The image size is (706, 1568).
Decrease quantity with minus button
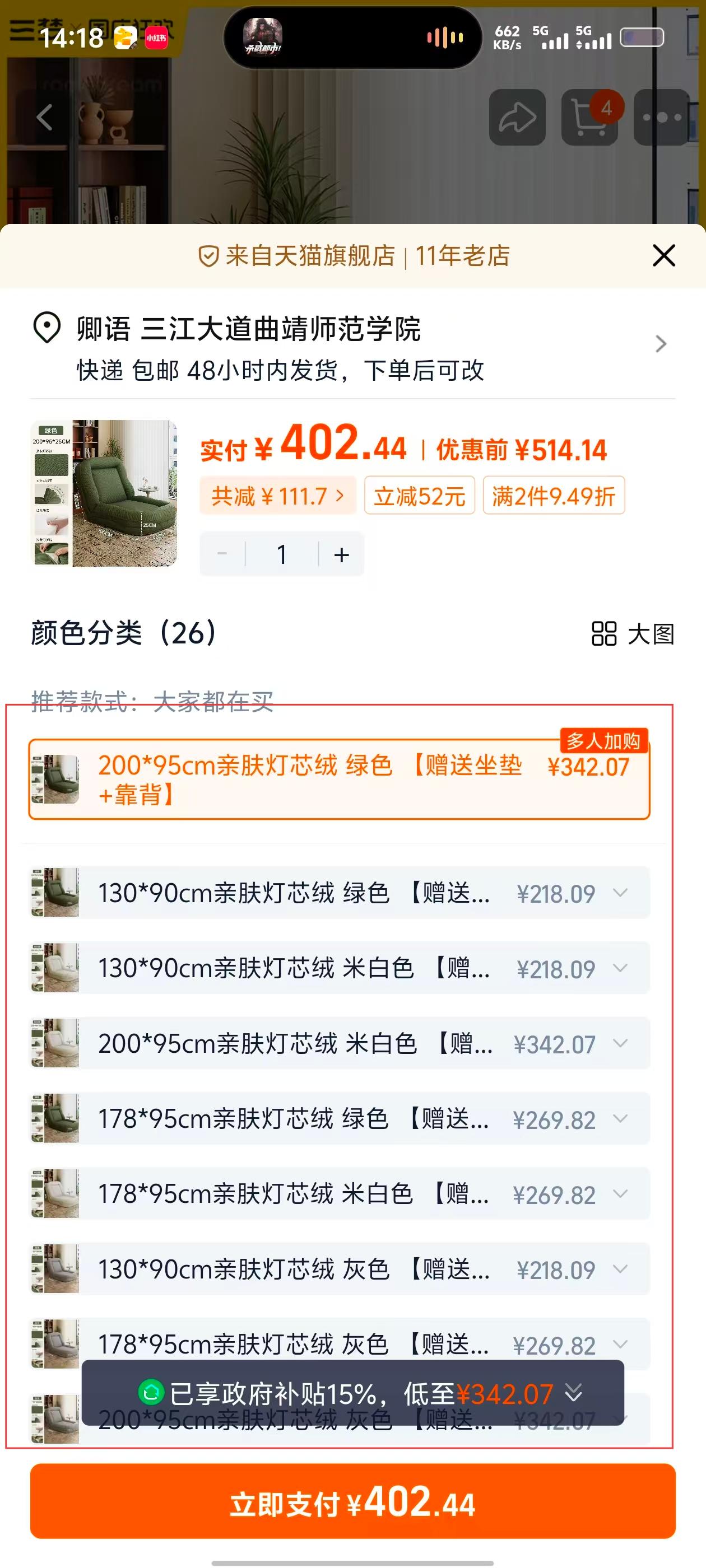click(222, 554)
